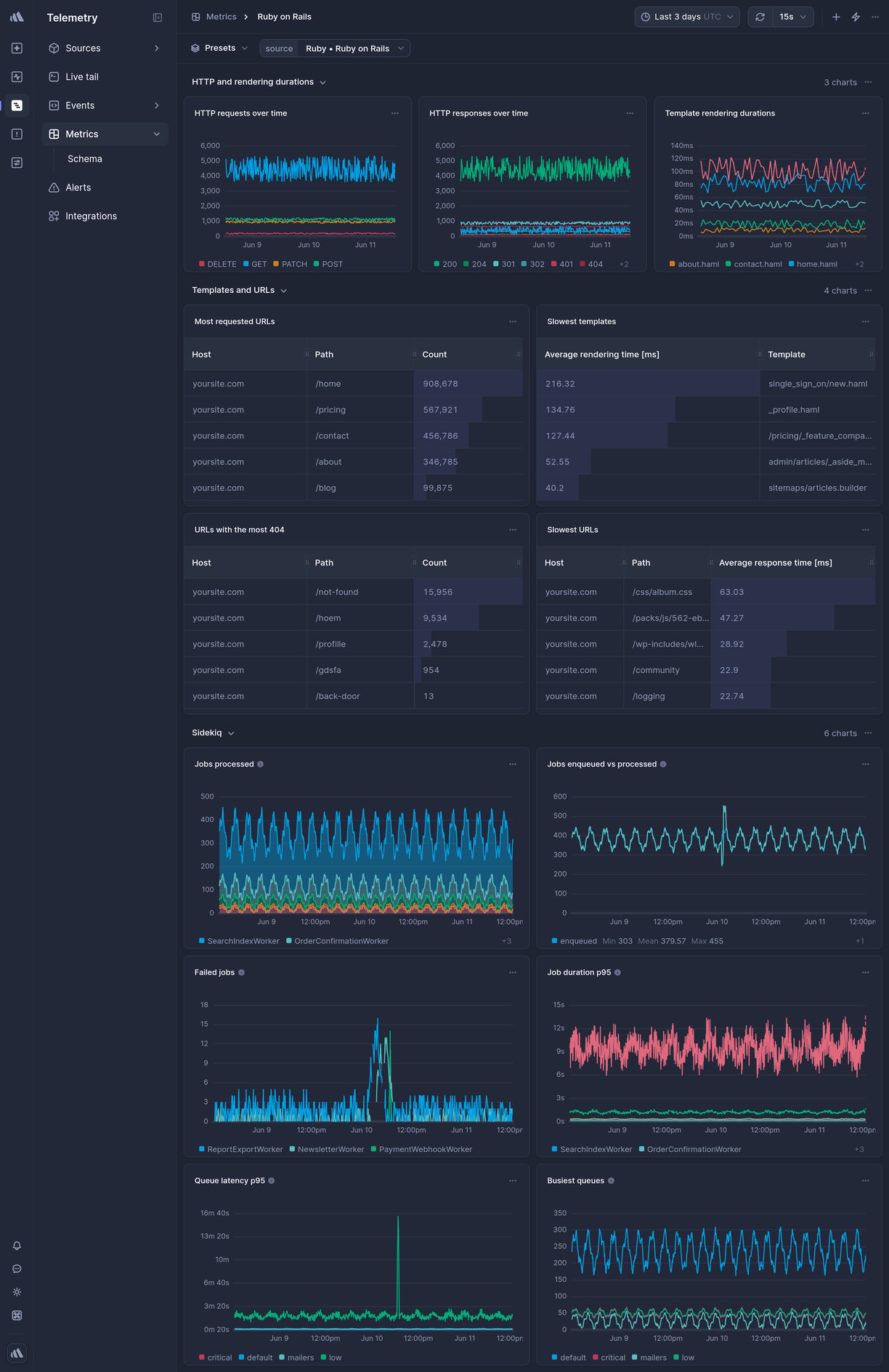This screenshot has width=889, height=1372.
Task: Show +3 more series in Job duration legend
Action: point(859,1150)
